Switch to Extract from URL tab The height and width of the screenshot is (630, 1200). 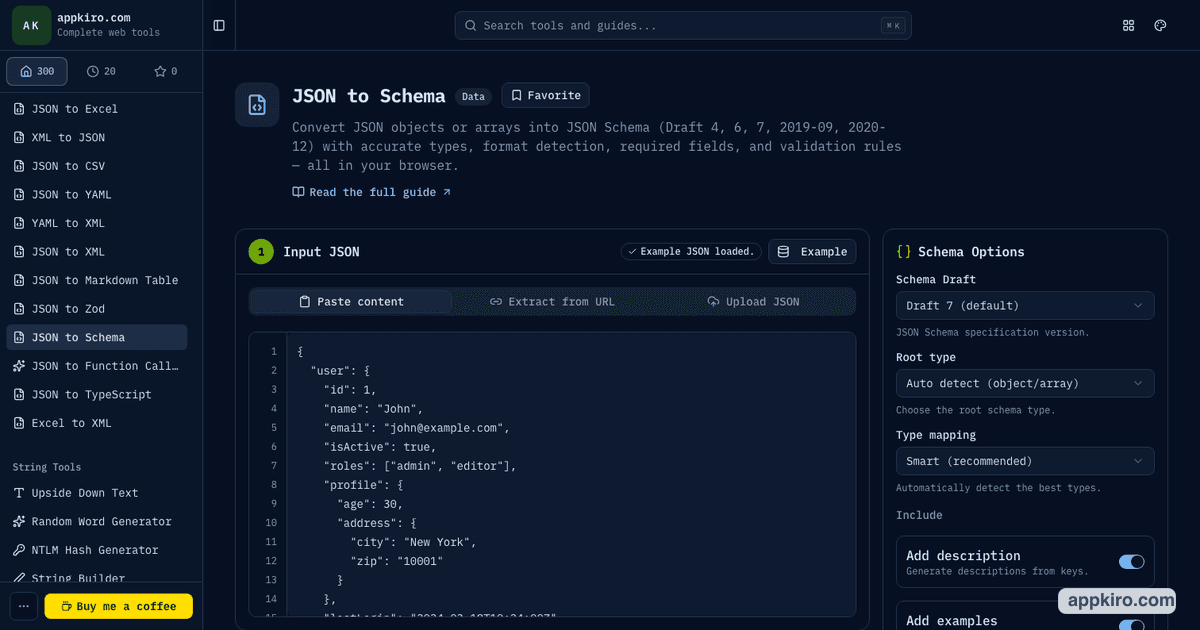tap(552, 301)
